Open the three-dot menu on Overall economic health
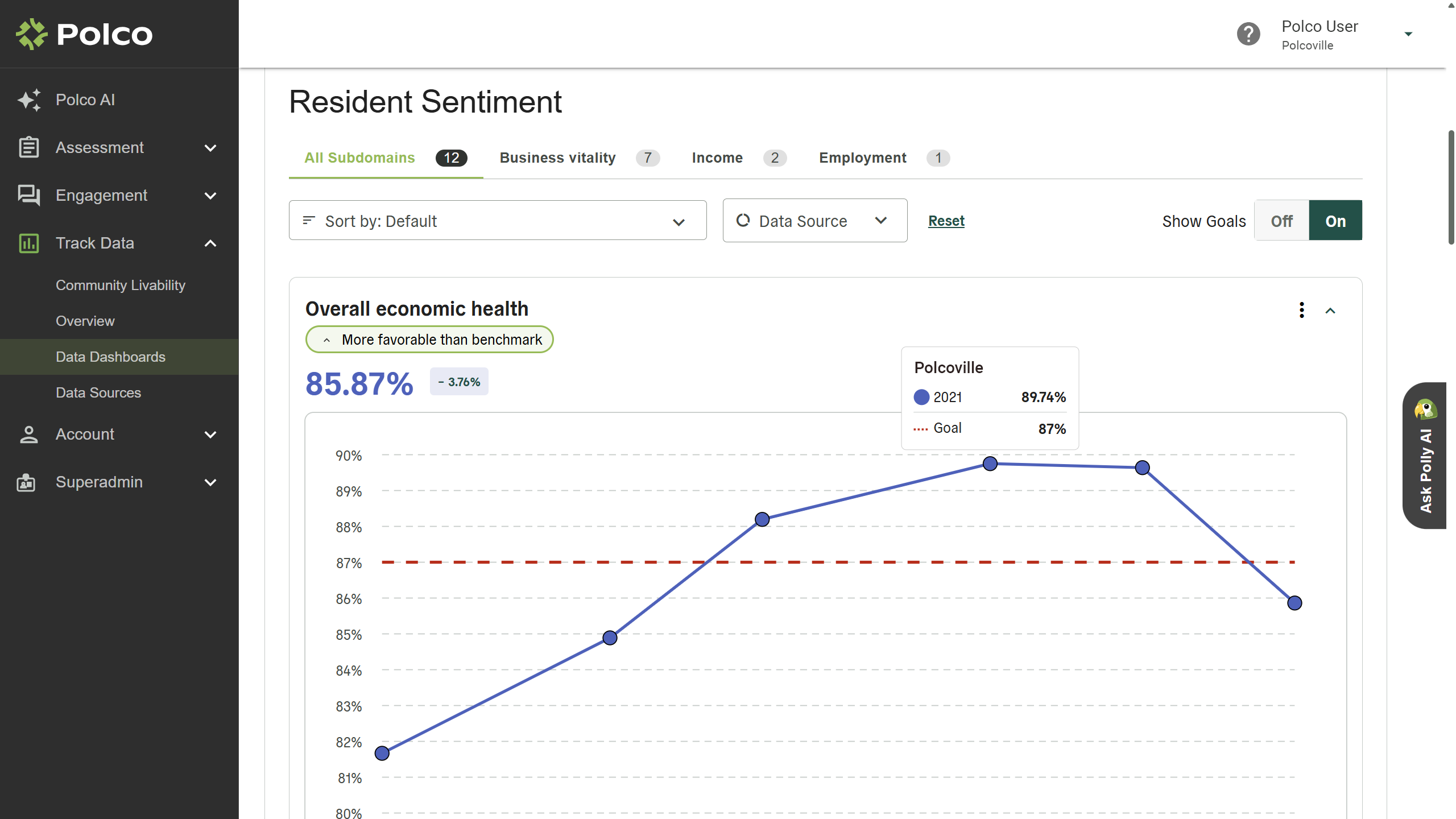Viewport: 1456px width, 819px height. tap(1302, 310)
